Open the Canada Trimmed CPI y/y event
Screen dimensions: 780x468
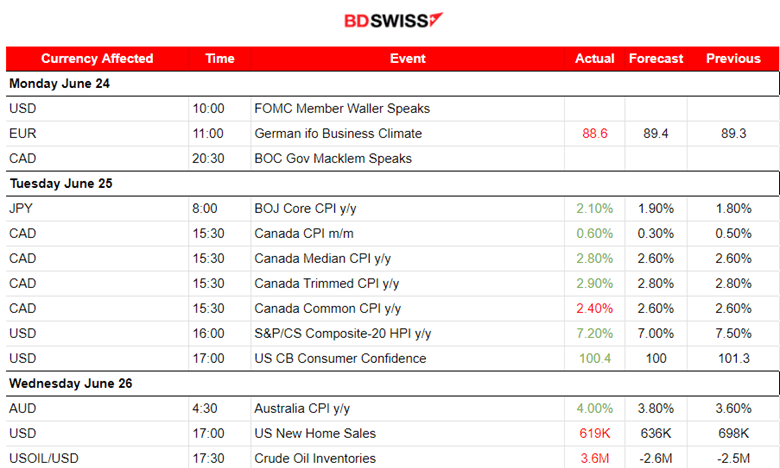[x=327, y=283]
